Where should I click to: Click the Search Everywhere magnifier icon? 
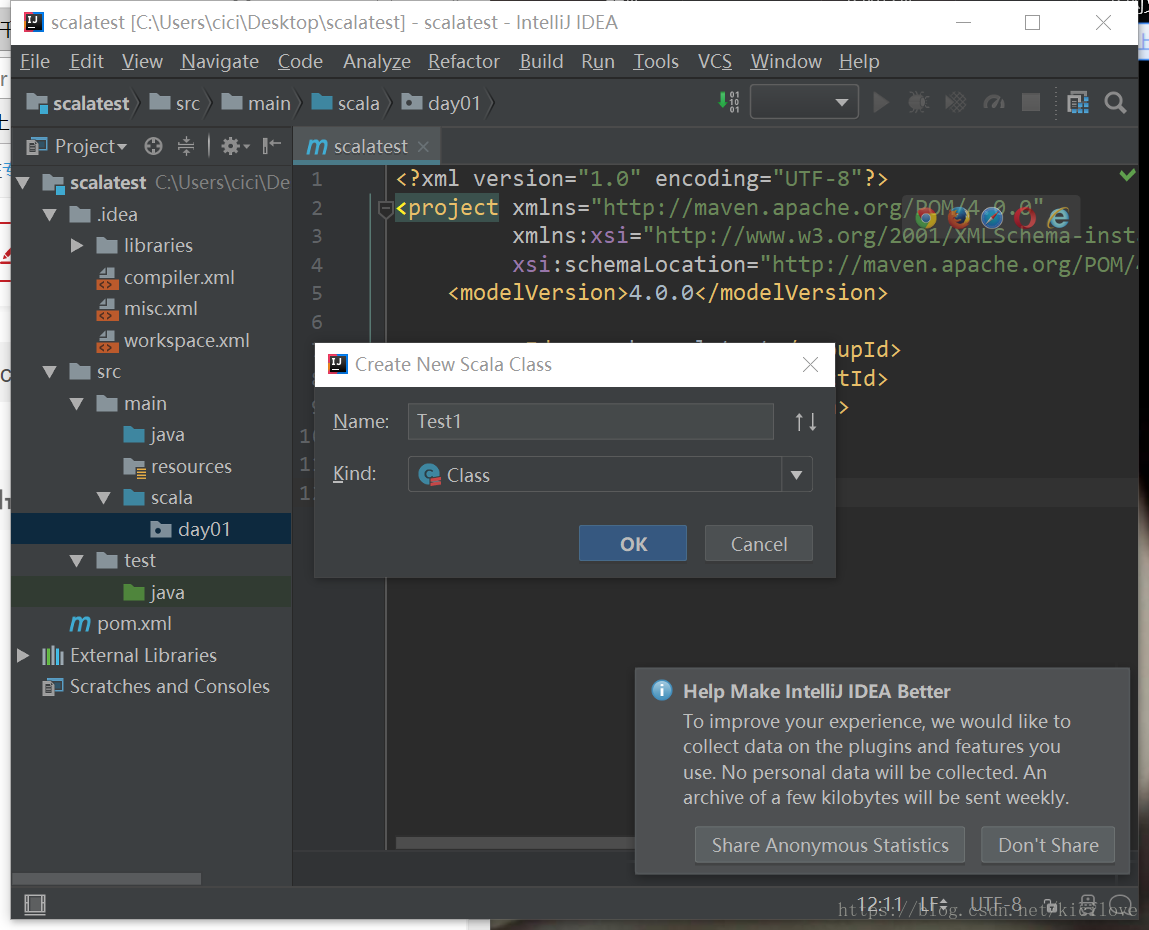click(1115, 103)
